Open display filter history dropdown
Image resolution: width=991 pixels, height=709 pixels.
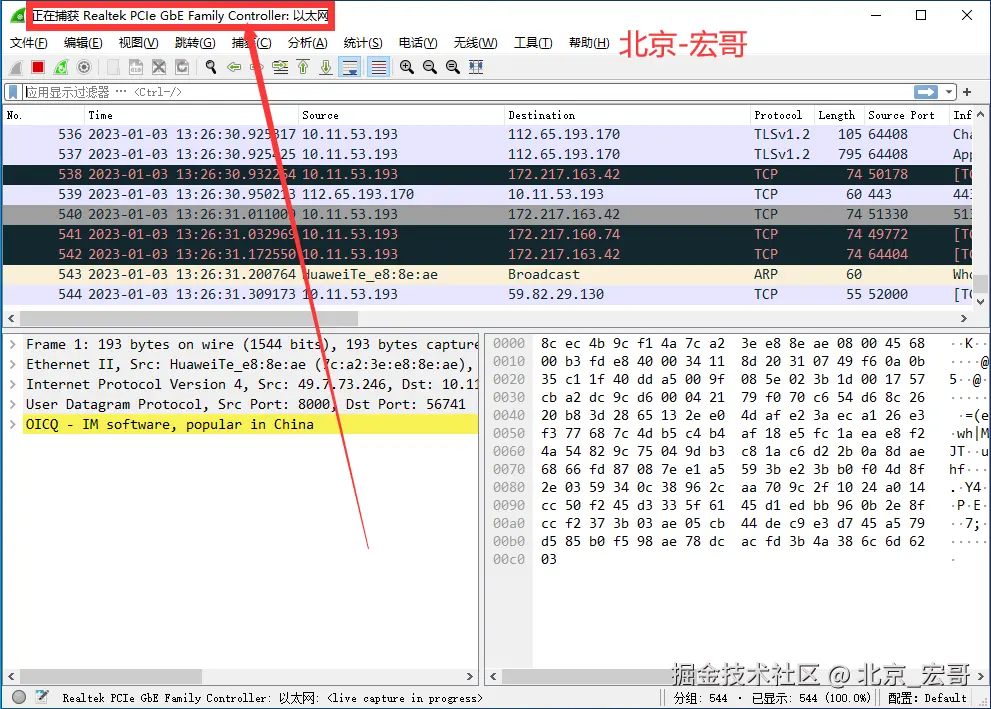click(x=949, y=92)
